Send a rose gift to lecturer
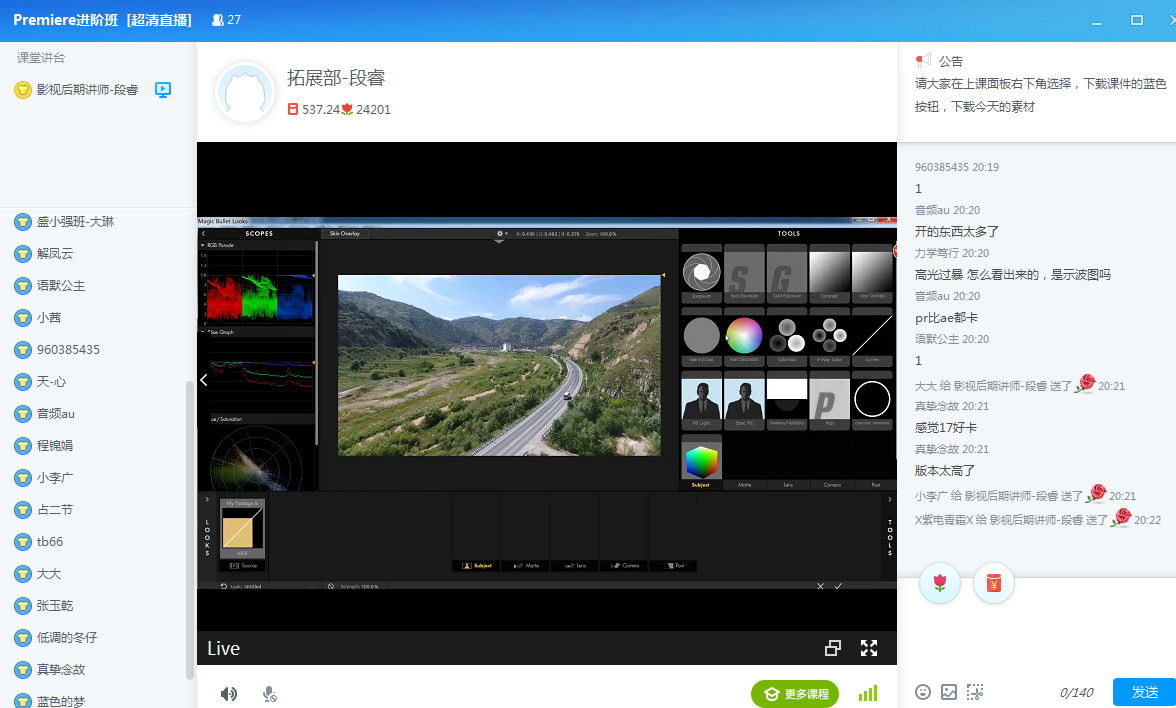This screenshot has height=708, width=1176. pos(939,583)
